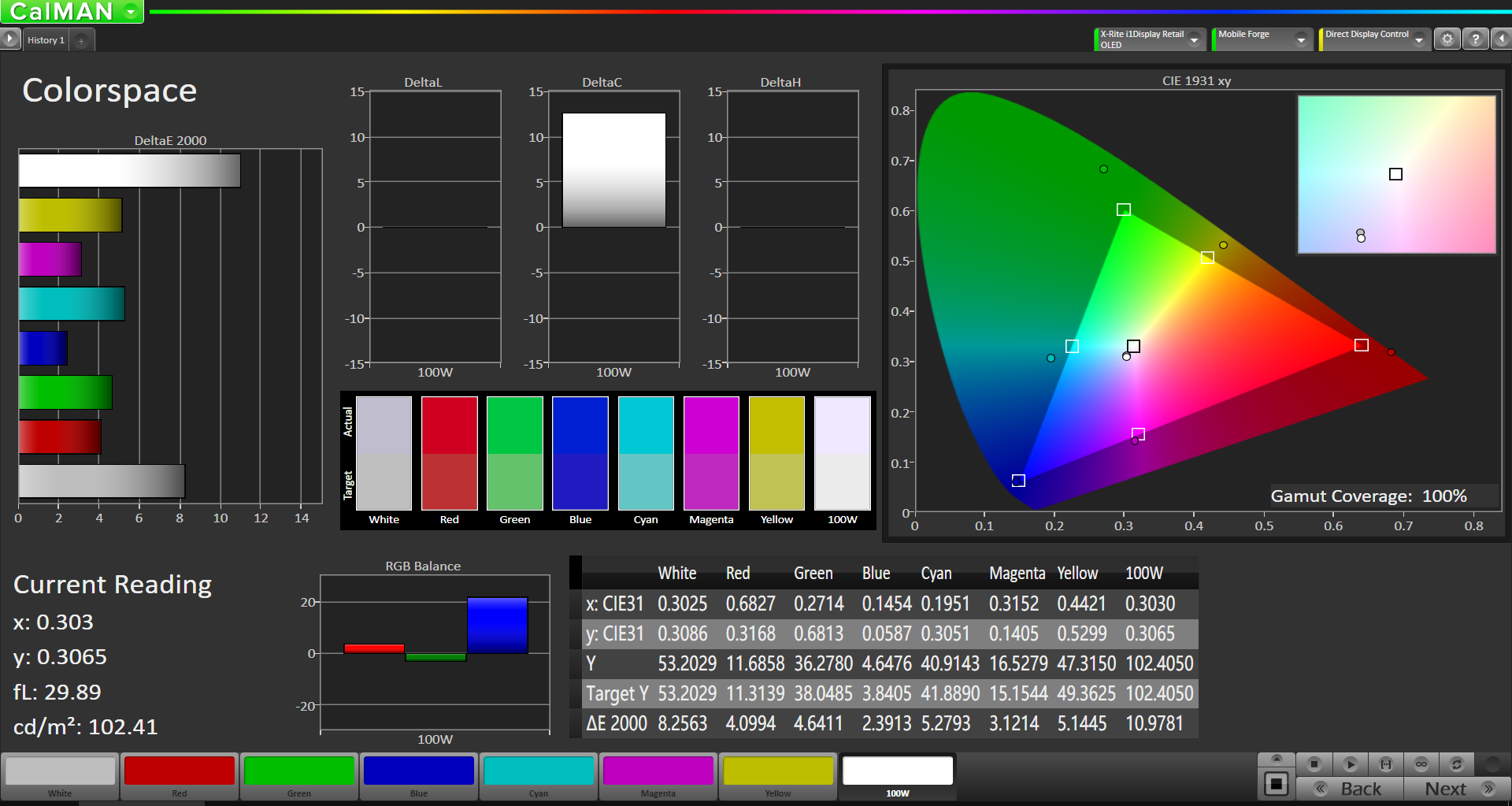Click the blue primary target square on CIE chart
1512x806 pixels.
click(1018, 481)
